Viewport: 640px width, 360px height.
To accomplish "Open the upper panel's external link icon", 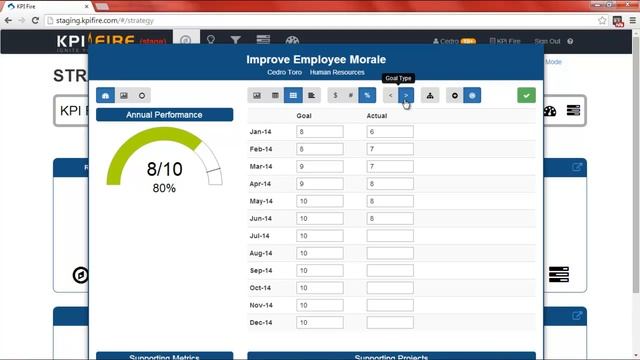I will tap(577, 167).
